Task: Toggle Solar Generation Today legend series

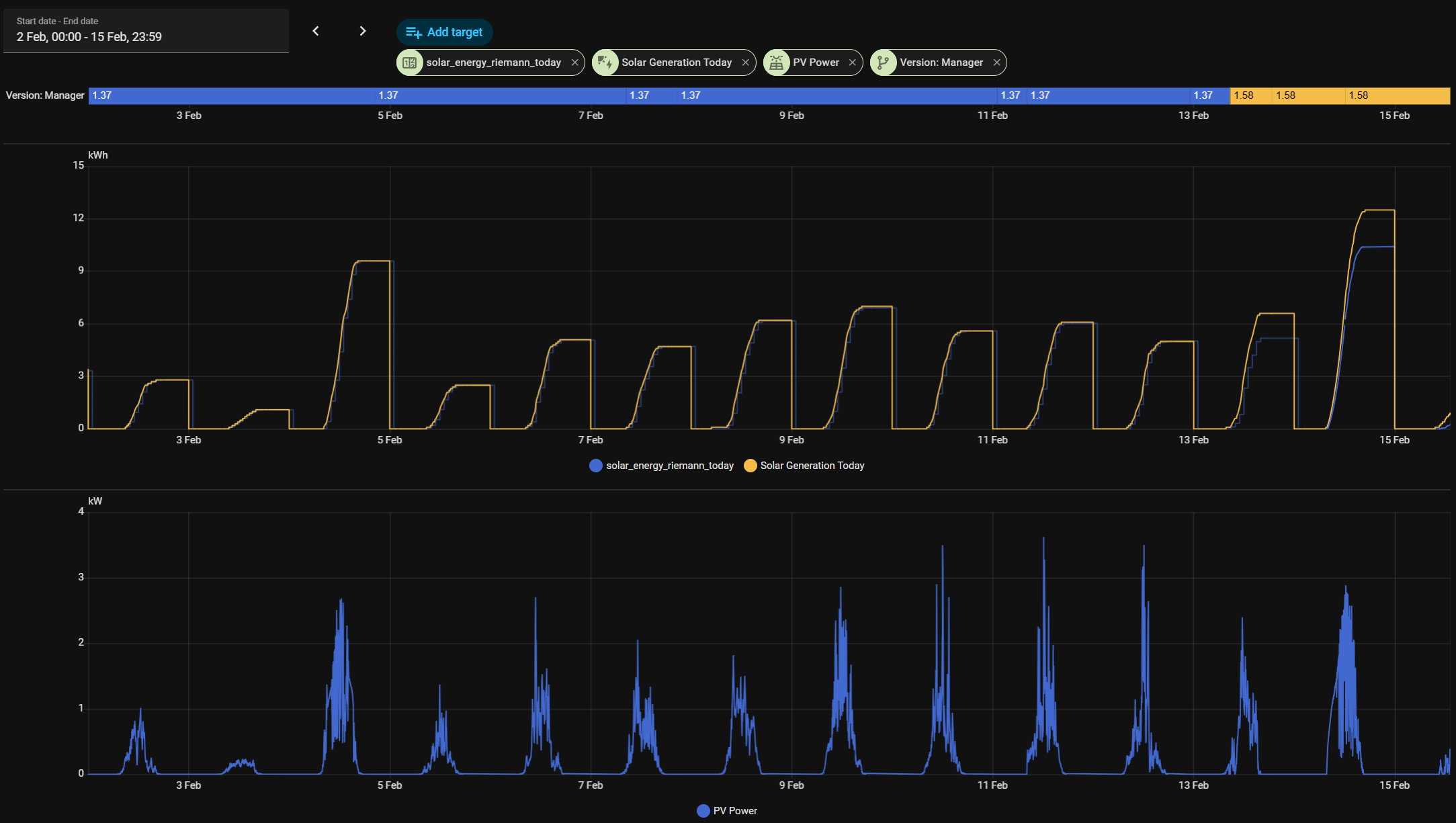Action: [812, 466]
